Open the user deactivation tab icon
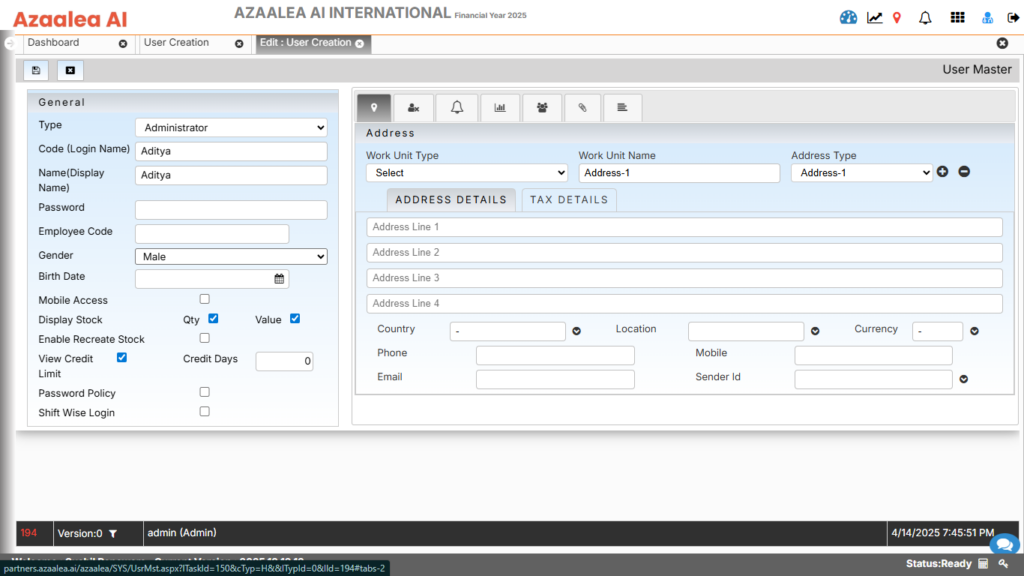Viewport: 1024px width, 576px height. click(414, 107)
